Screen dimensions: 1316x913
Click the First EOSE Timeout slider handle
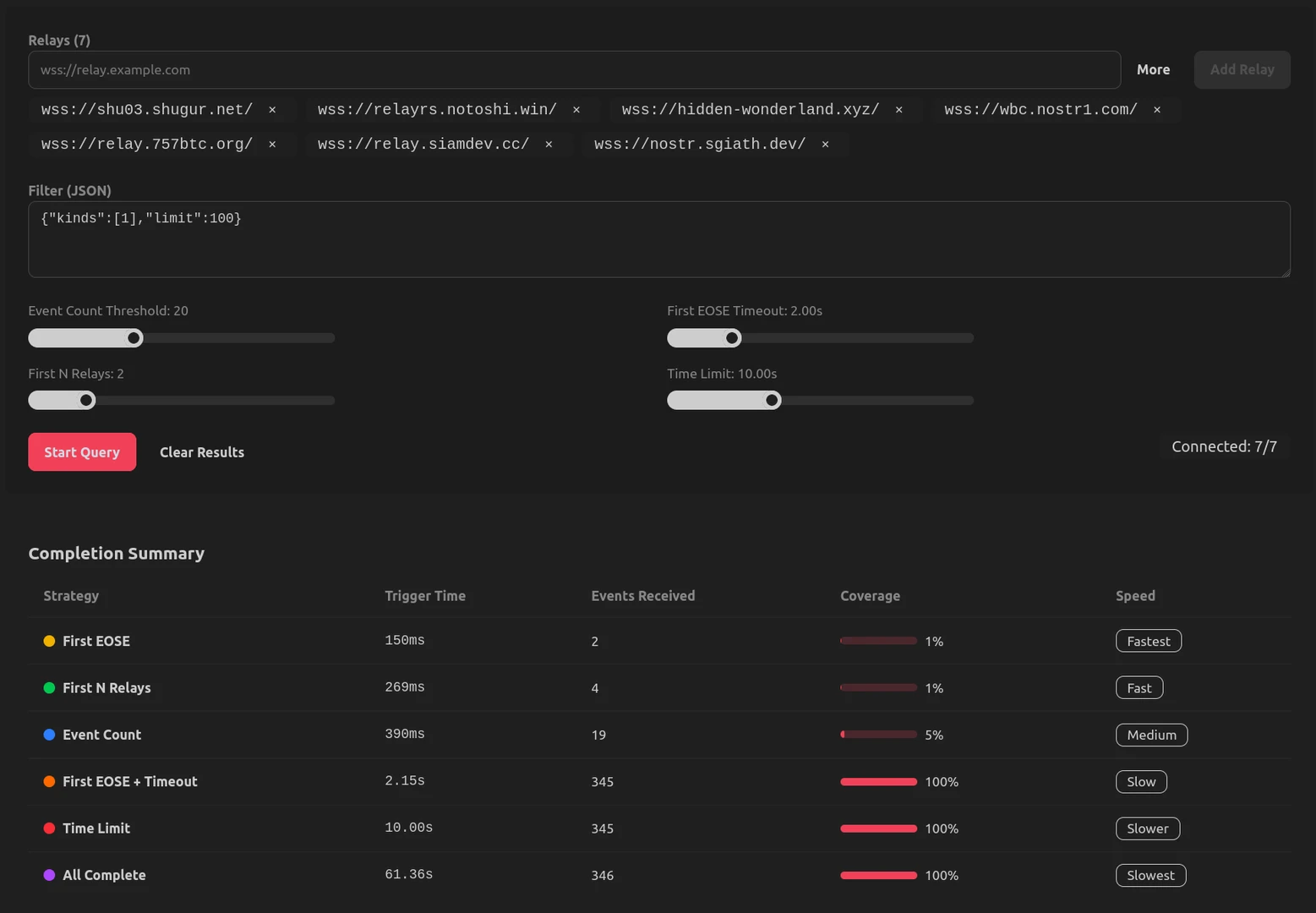732,338
